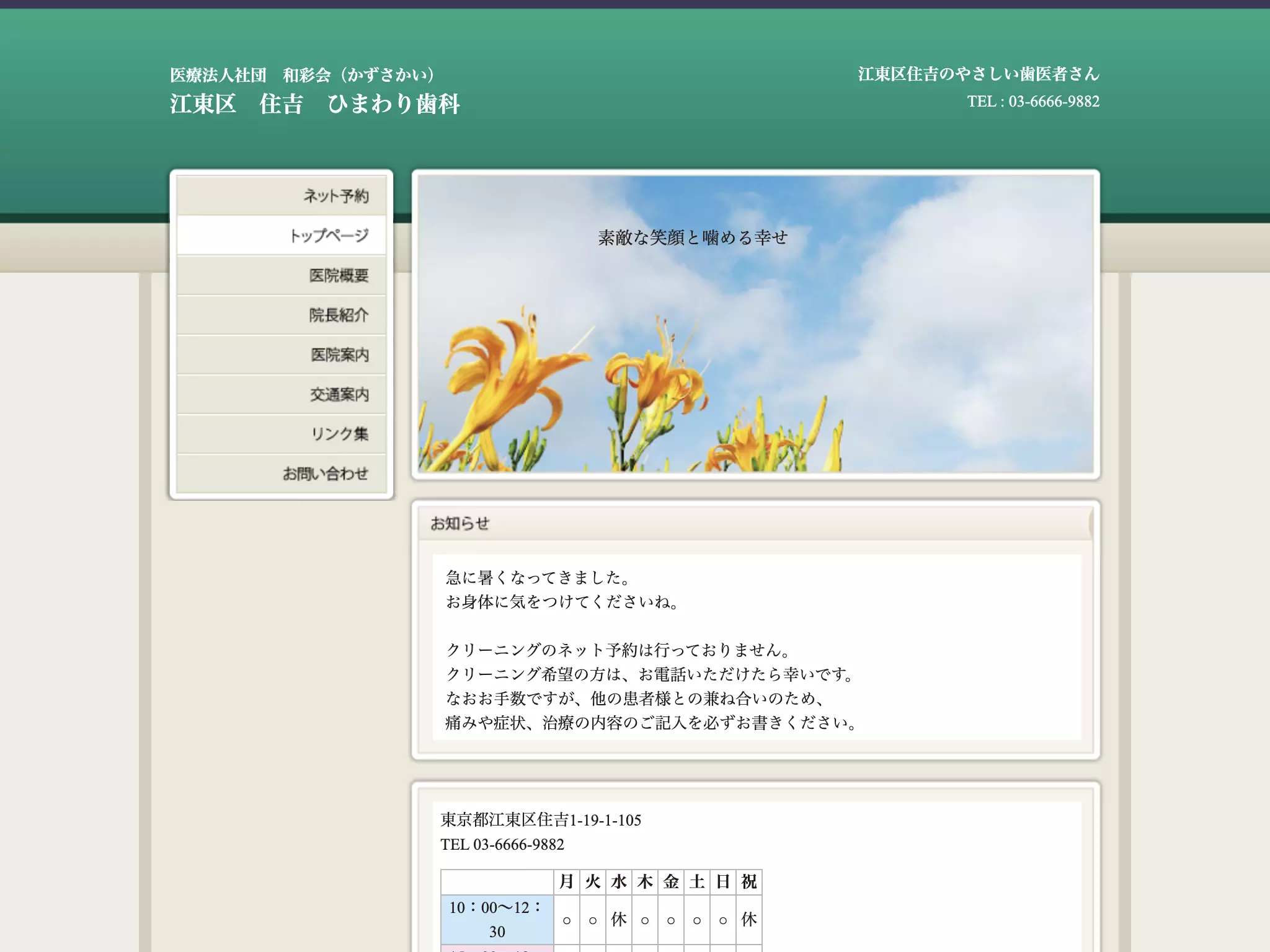The width and height of the screenshot is (1270, 952).
Task: Click the 祝 column header in the schedule
Action: (x=748, y=882)
